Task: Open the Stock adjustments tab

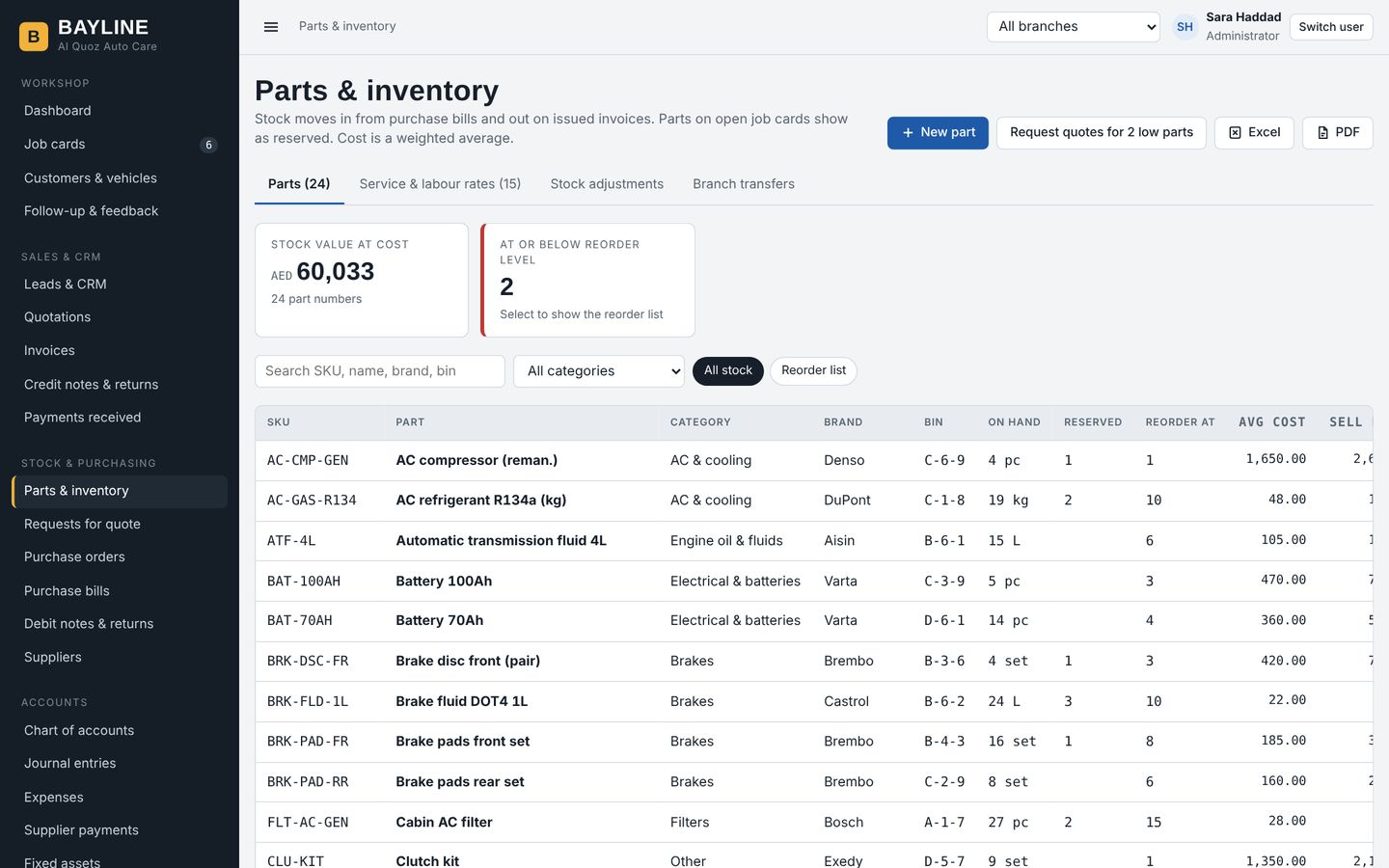Action: [x=607, y=184]
